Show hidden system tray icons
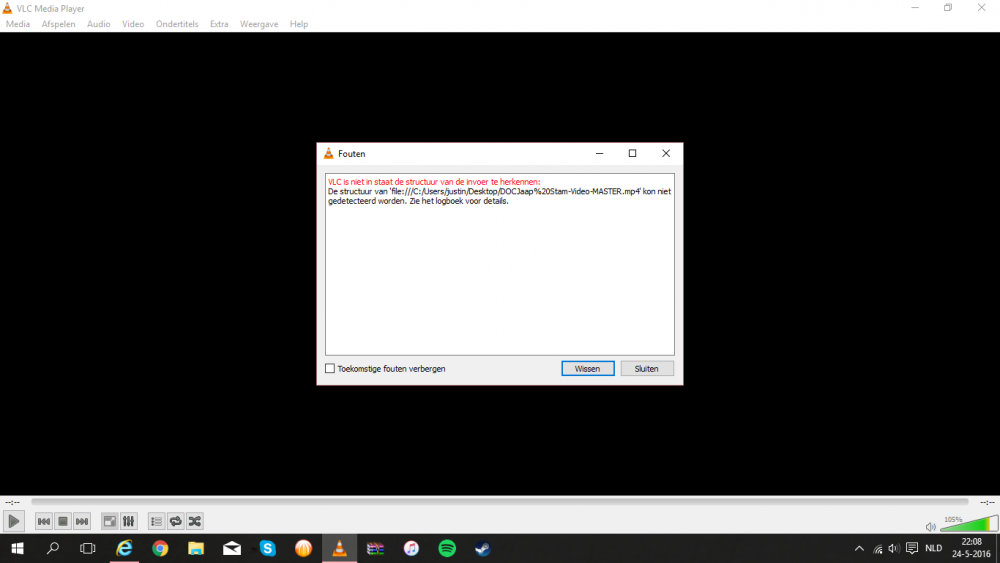 click(859, 548)
